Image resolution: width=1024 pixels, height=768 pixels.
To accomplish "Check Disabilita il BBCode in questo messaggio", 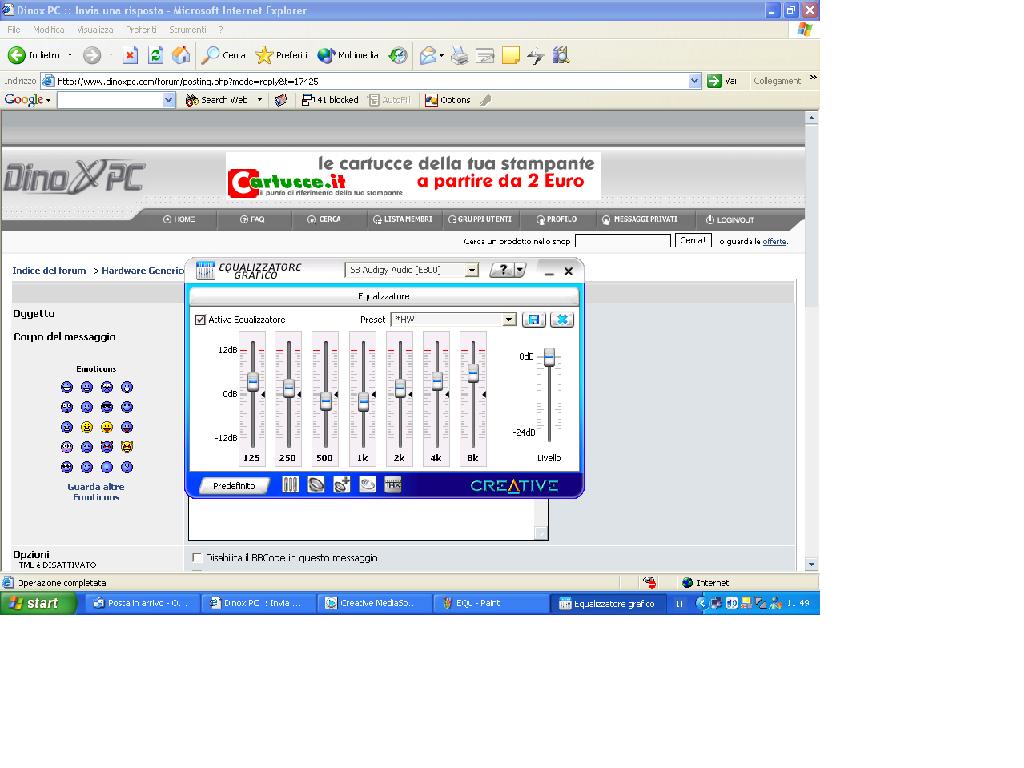I will click(x=197, y=558).
